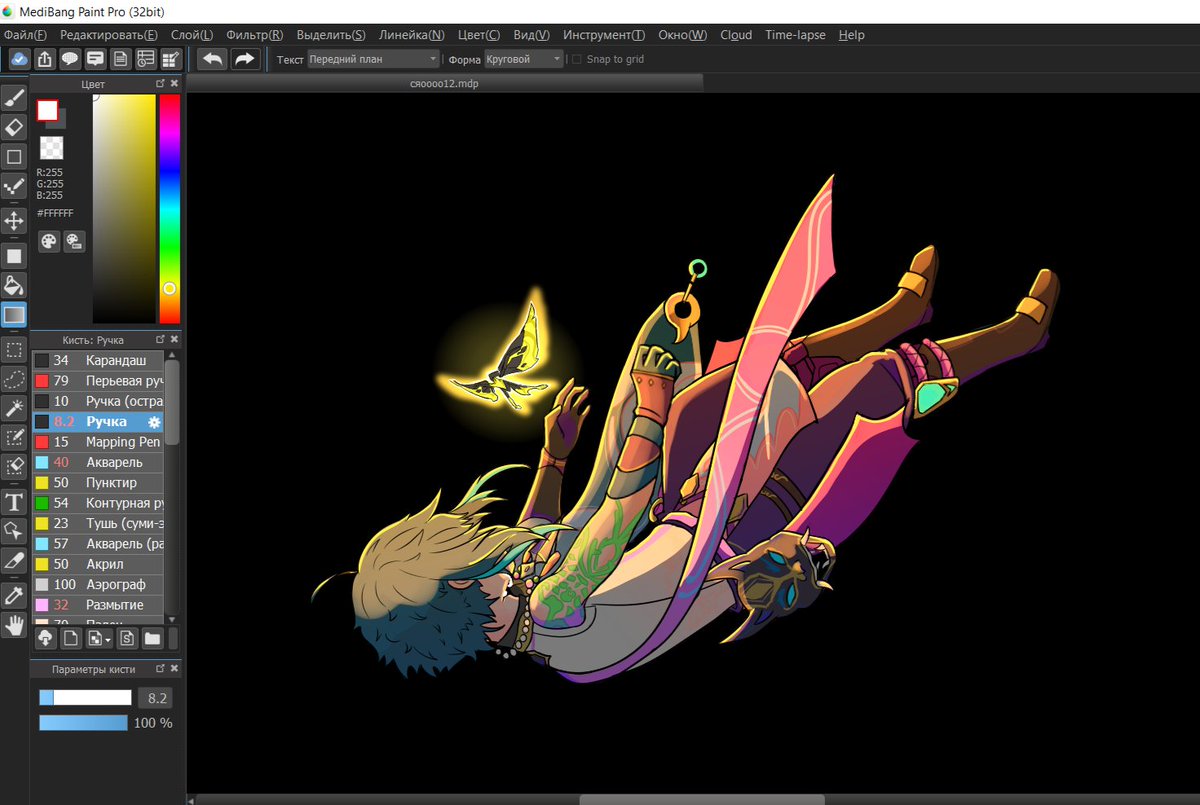Open the color palette icon
The image size is (1200, 805).
pyautogui.click(x=49, y=241)
